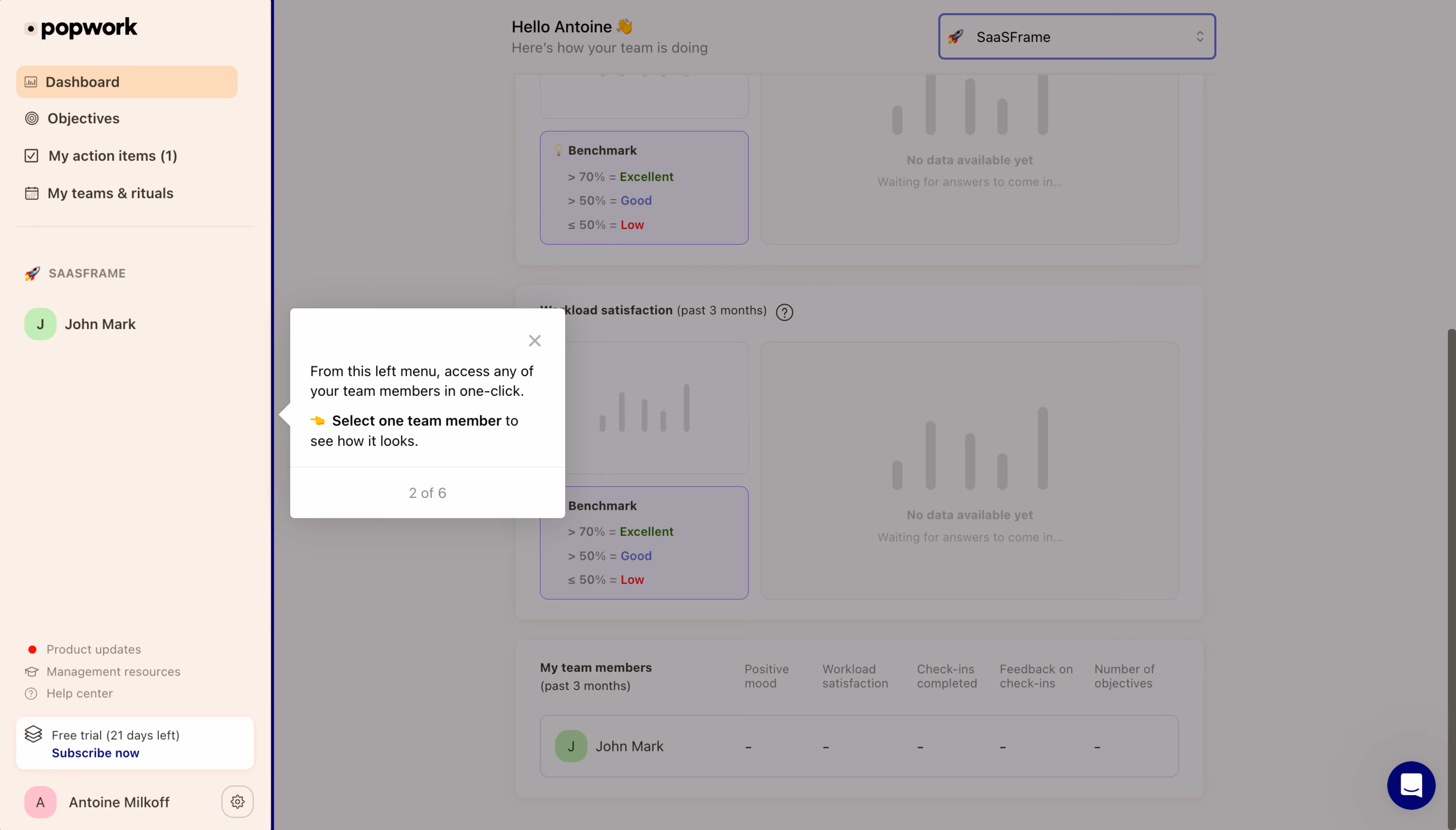Open the SaaSFrame team selector dropdown

(x=1076, y=36)
